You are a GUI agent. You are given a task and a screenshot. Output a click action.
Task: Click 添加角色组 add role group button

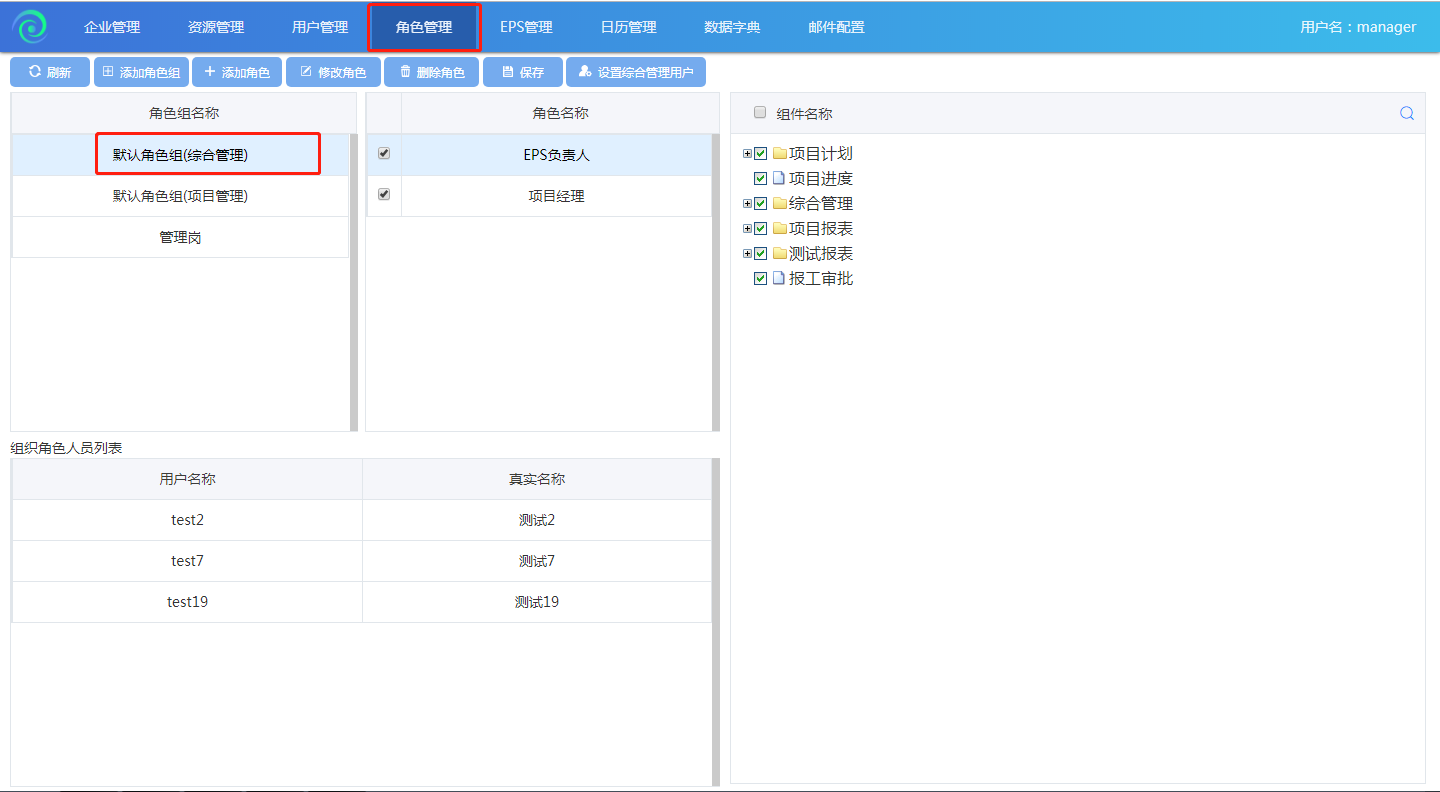pos(141,72)
